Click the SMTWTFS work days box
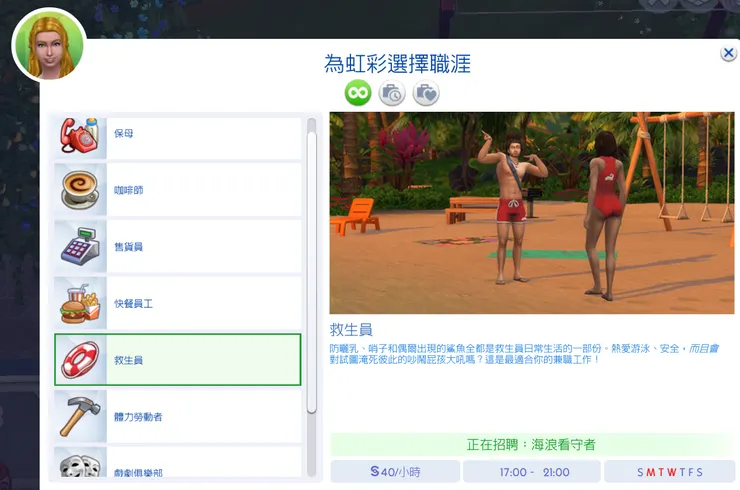The width and height of the screenshot is (740, 490). pos(670,472)
